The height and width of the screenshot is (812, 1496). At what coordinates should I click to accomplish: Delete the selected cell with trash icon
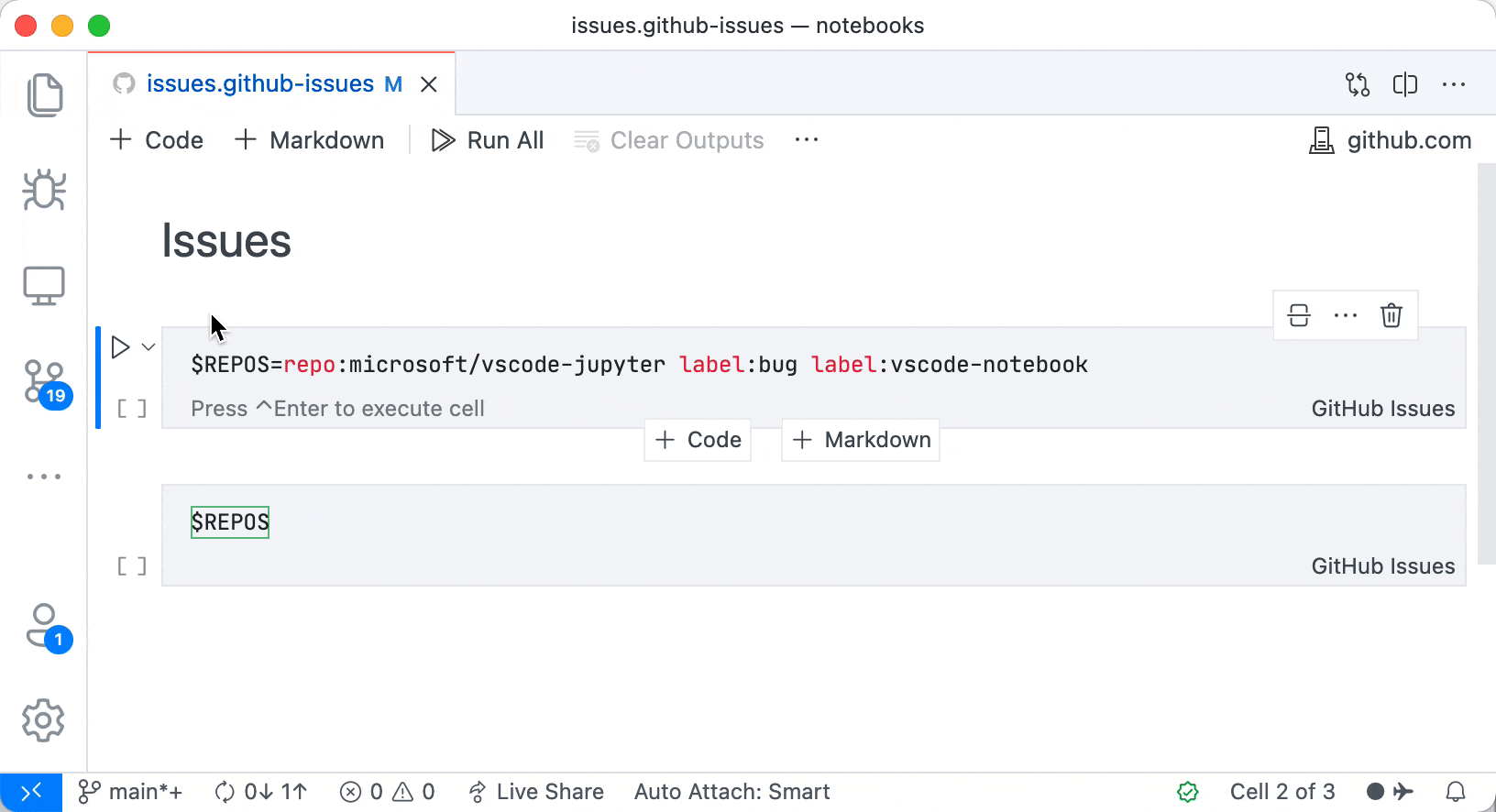[x=1391, y=315]
